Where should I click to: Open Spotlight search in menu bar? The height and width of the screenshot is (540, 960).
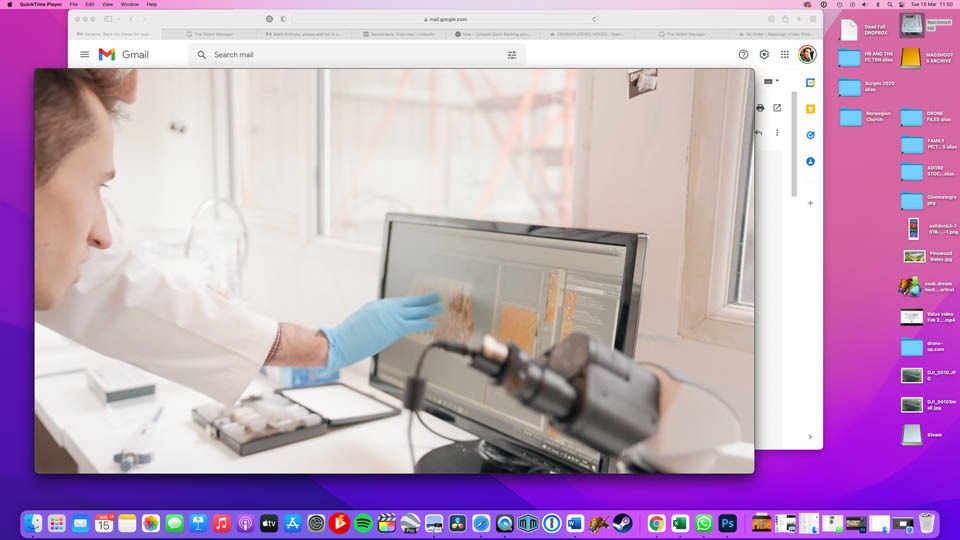pyautogui.click(x=890, y=4)
